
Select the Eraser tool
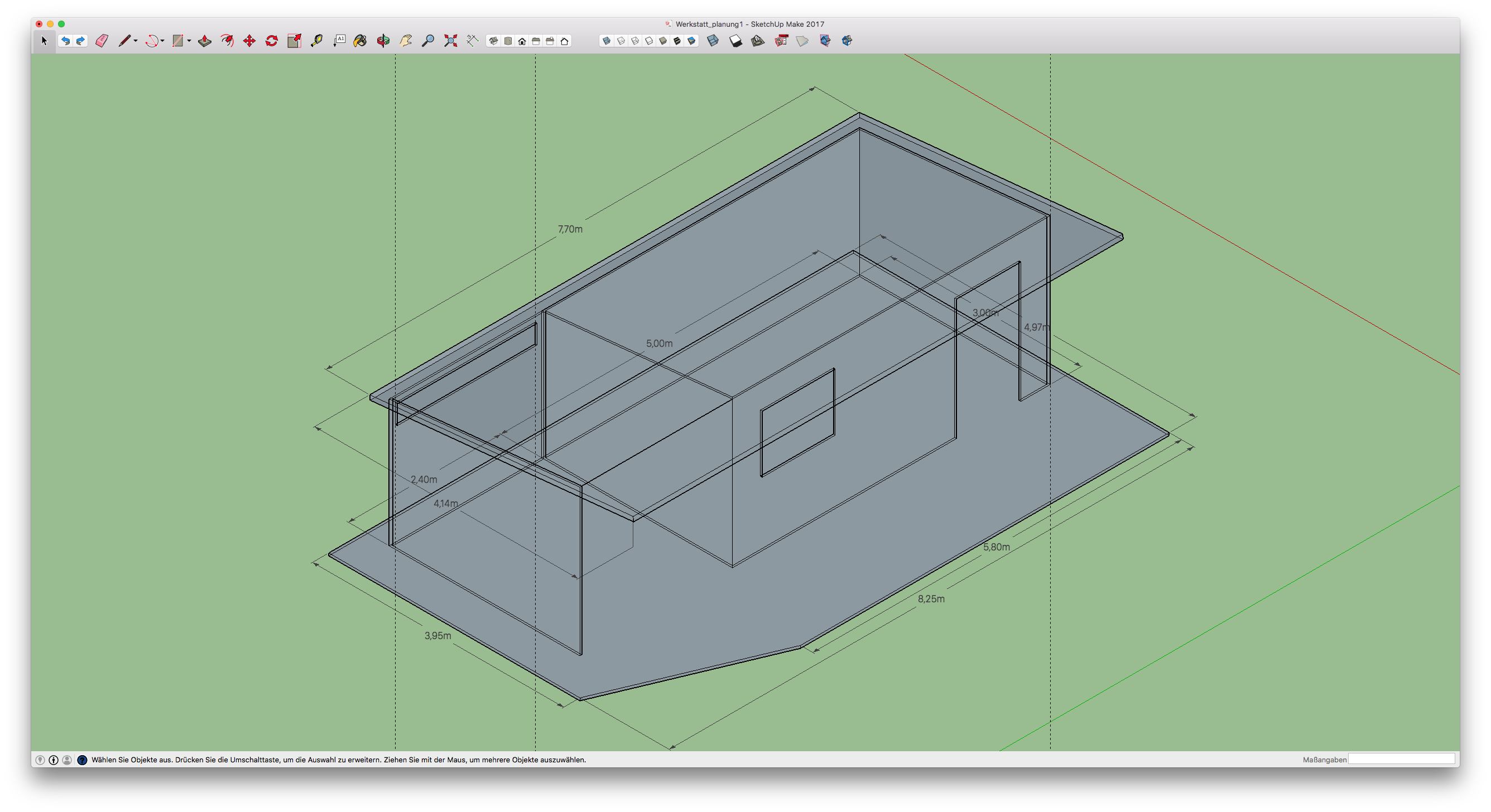pyautogui.click(x=102, y=41)
